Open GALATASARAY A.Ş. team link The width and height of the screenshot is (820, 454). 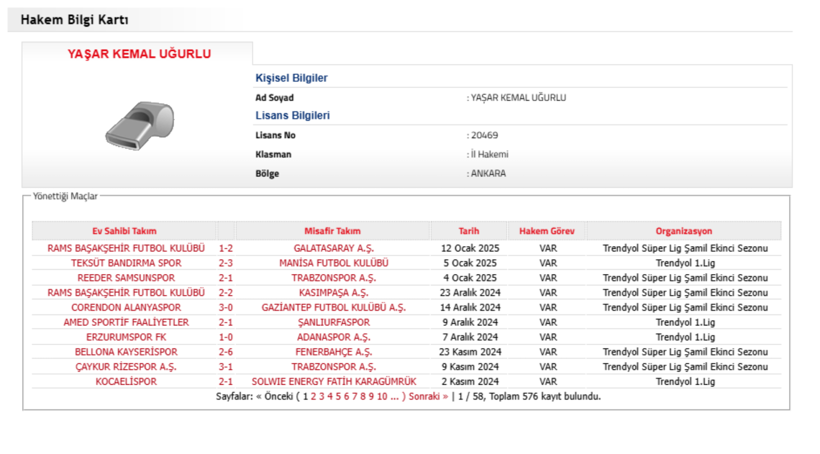point(333,248)
